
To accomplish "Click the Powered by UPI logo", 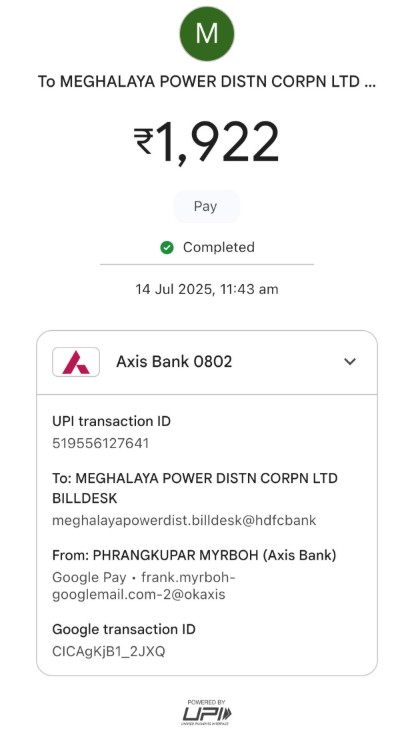I will coord(206,712).
